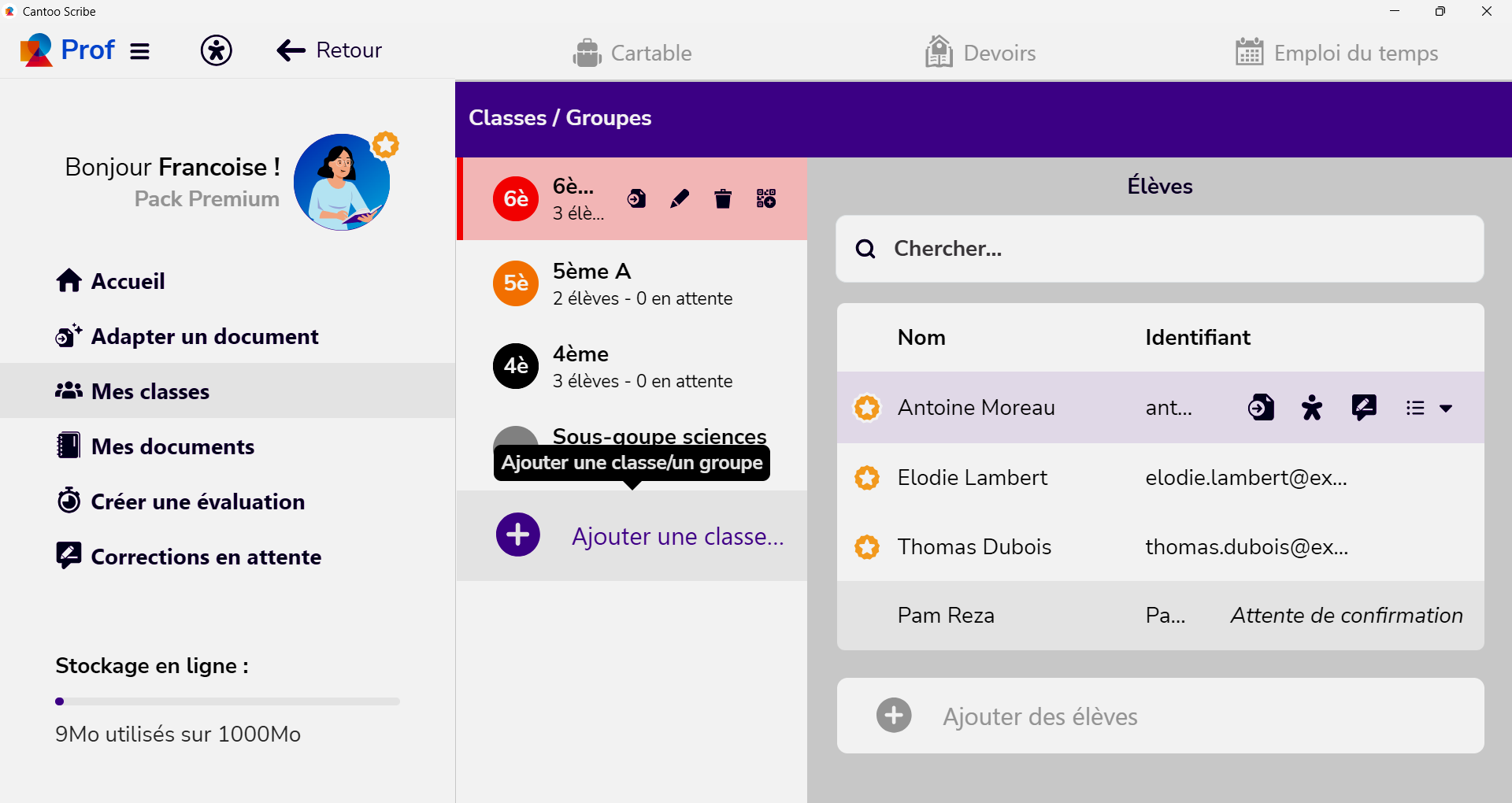Viewport: 1512px width, 803px height.
Task: Open Corrections en attente menu item
Action: (x=206, y=557)
